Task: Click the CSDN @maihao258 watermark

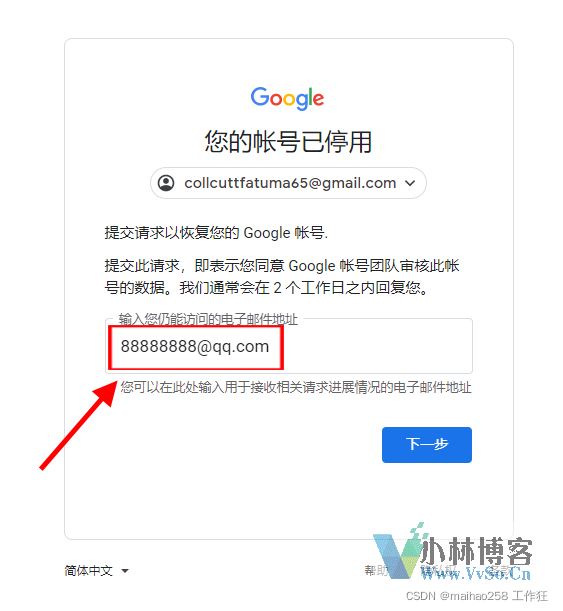Action: [x=477, y=596]
